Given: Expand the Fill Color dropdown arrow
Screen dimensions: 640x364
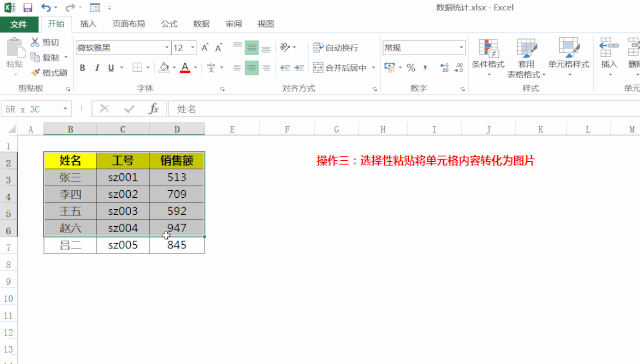Looking at the screenshot, I should [x=174, y=68].
